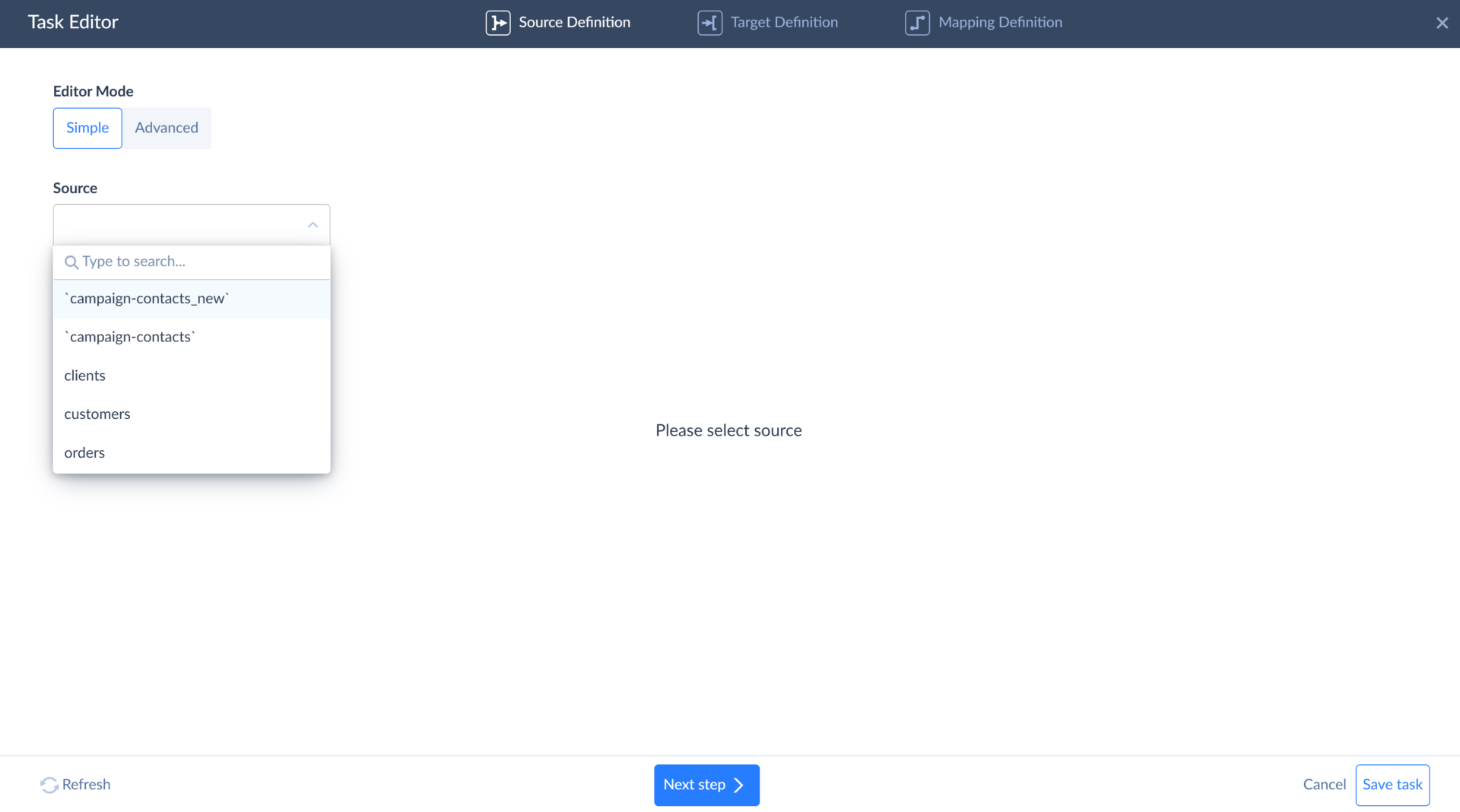Viewport: 1460px width, 812px height.
Task: Click the collapse chevron on the Source field
Action: (313, 224)
